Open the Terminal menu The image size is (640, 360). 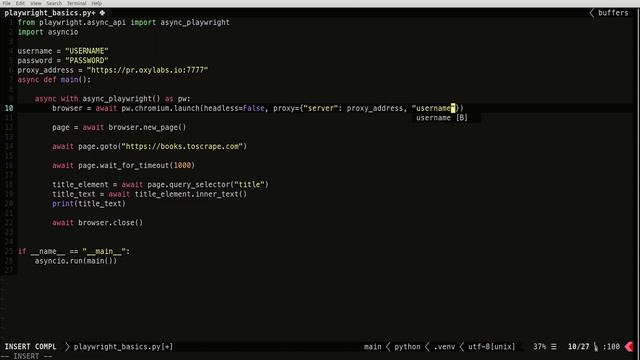point(77,3)
